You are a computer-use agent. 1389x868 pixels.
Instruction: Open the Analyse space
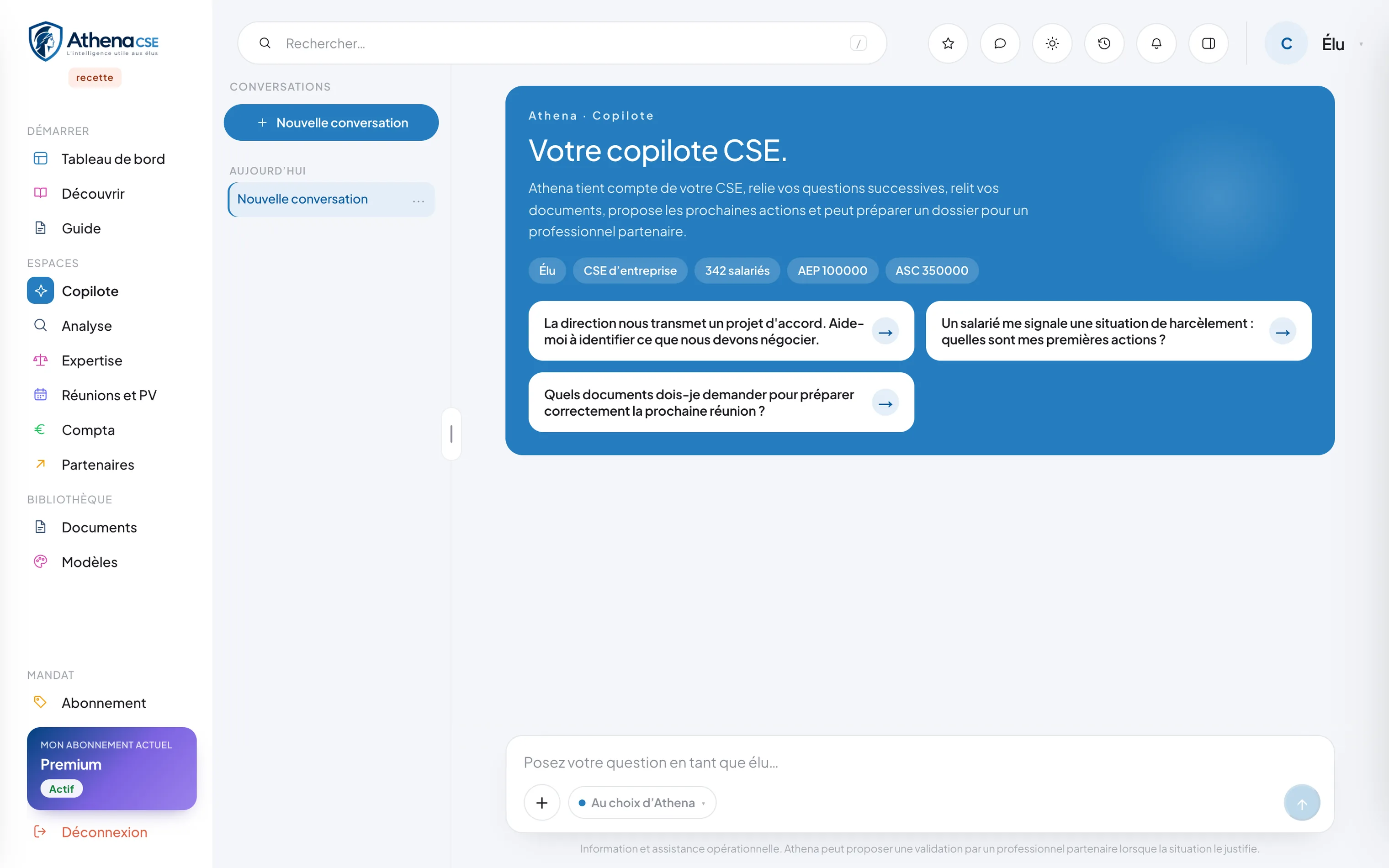pos(112,325)
